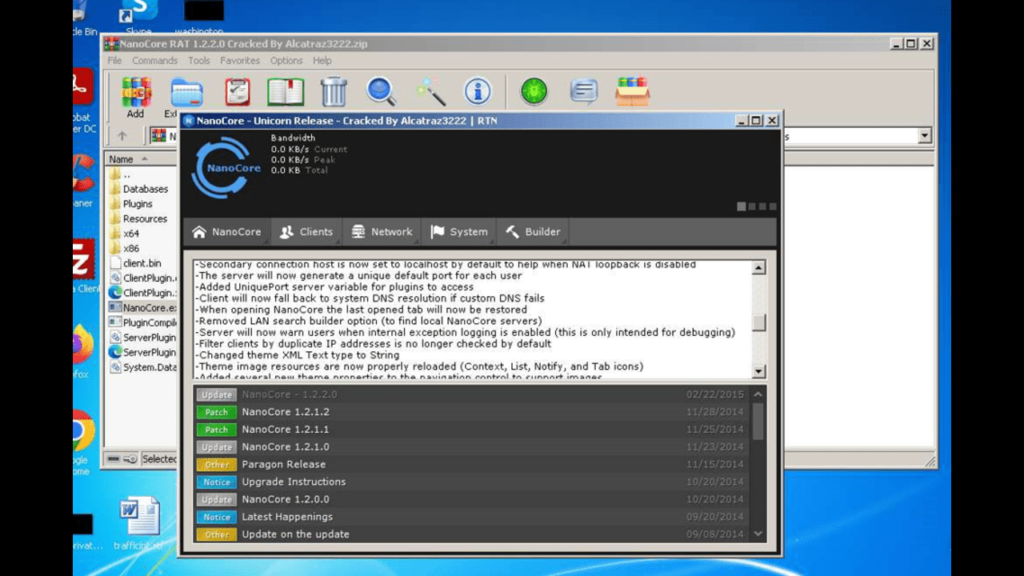Select the Google Chrome desktop icon
The height and width of the screenshot is (576, 1024).
point(83,440)
